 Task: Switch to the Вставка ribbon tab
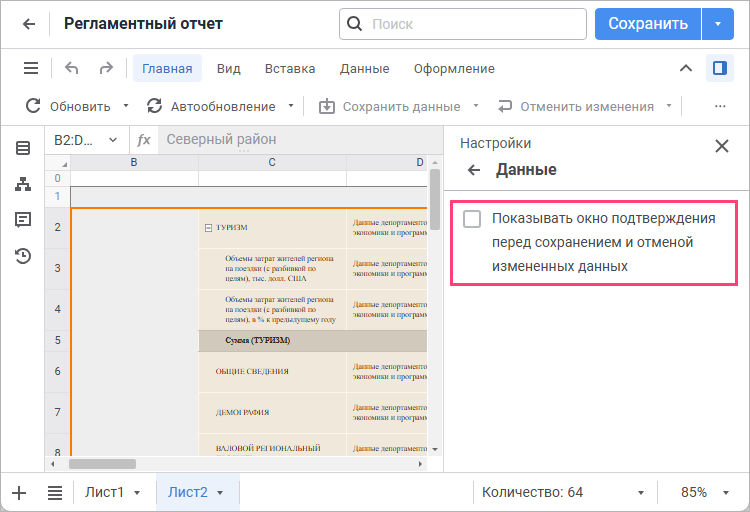(x=290, y=69)
